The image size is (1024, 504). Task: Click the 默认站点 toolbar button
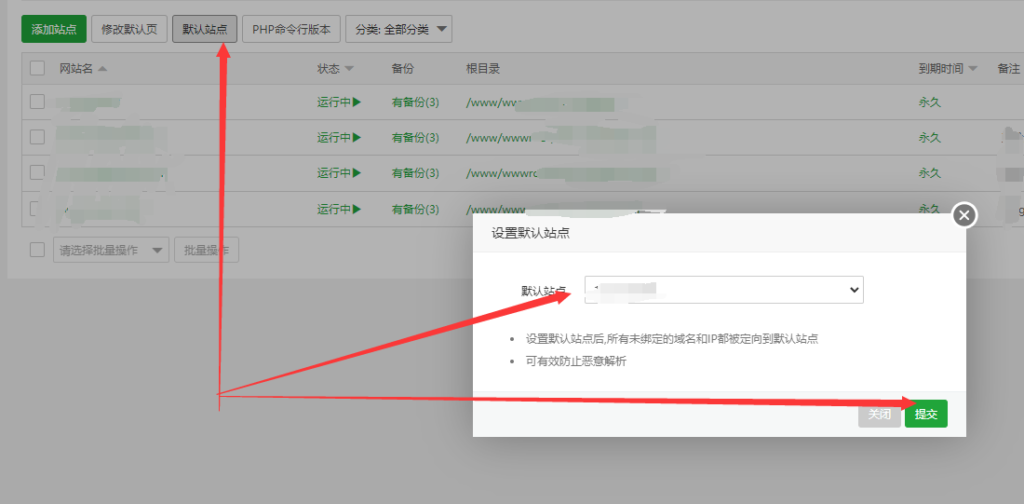point(205,29)
